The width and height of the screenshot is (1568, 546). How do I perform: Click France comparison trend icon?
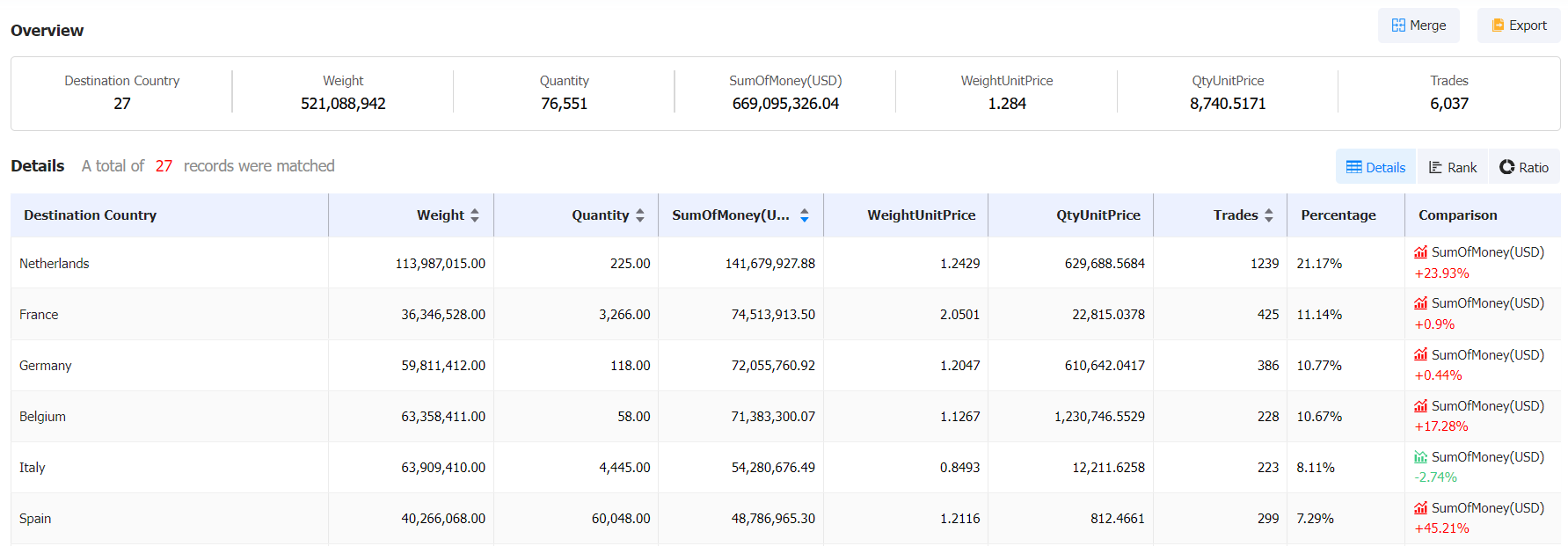pyautogui.click(x=1420, y=303)
